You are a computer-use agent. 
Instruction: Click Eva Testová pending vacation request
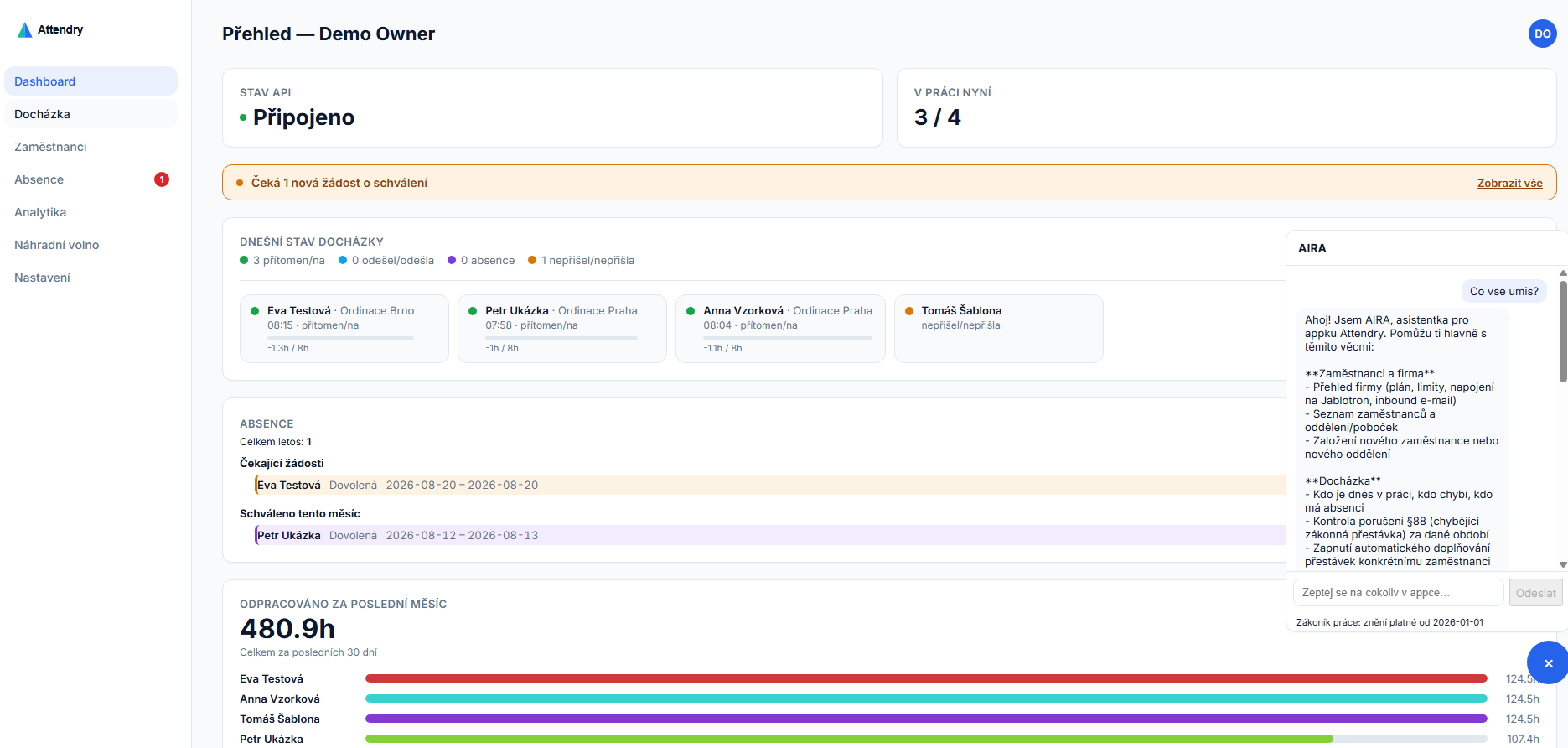point(770,485)
